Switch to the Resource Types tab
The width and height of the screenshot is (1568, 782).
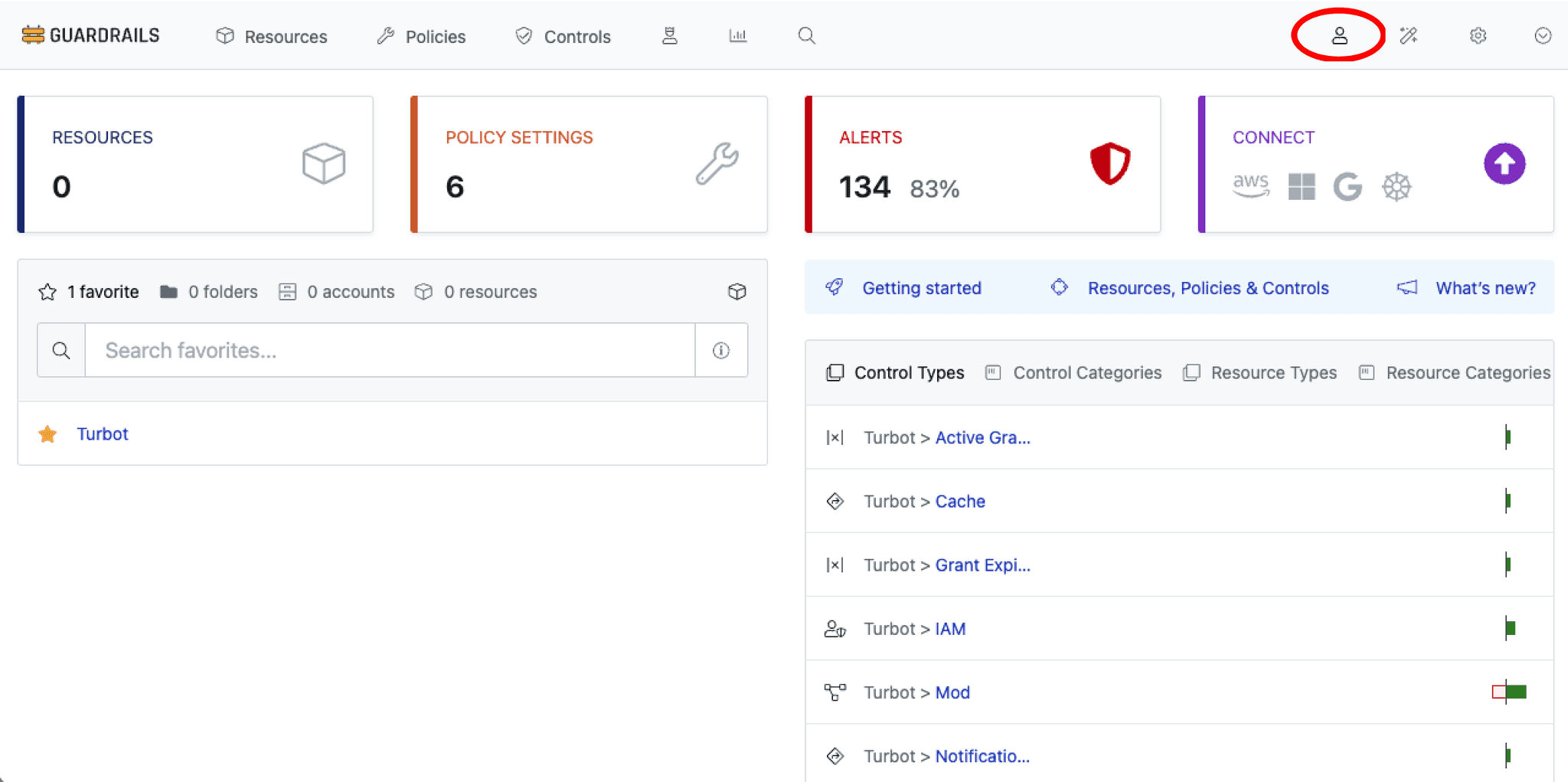1260,373
